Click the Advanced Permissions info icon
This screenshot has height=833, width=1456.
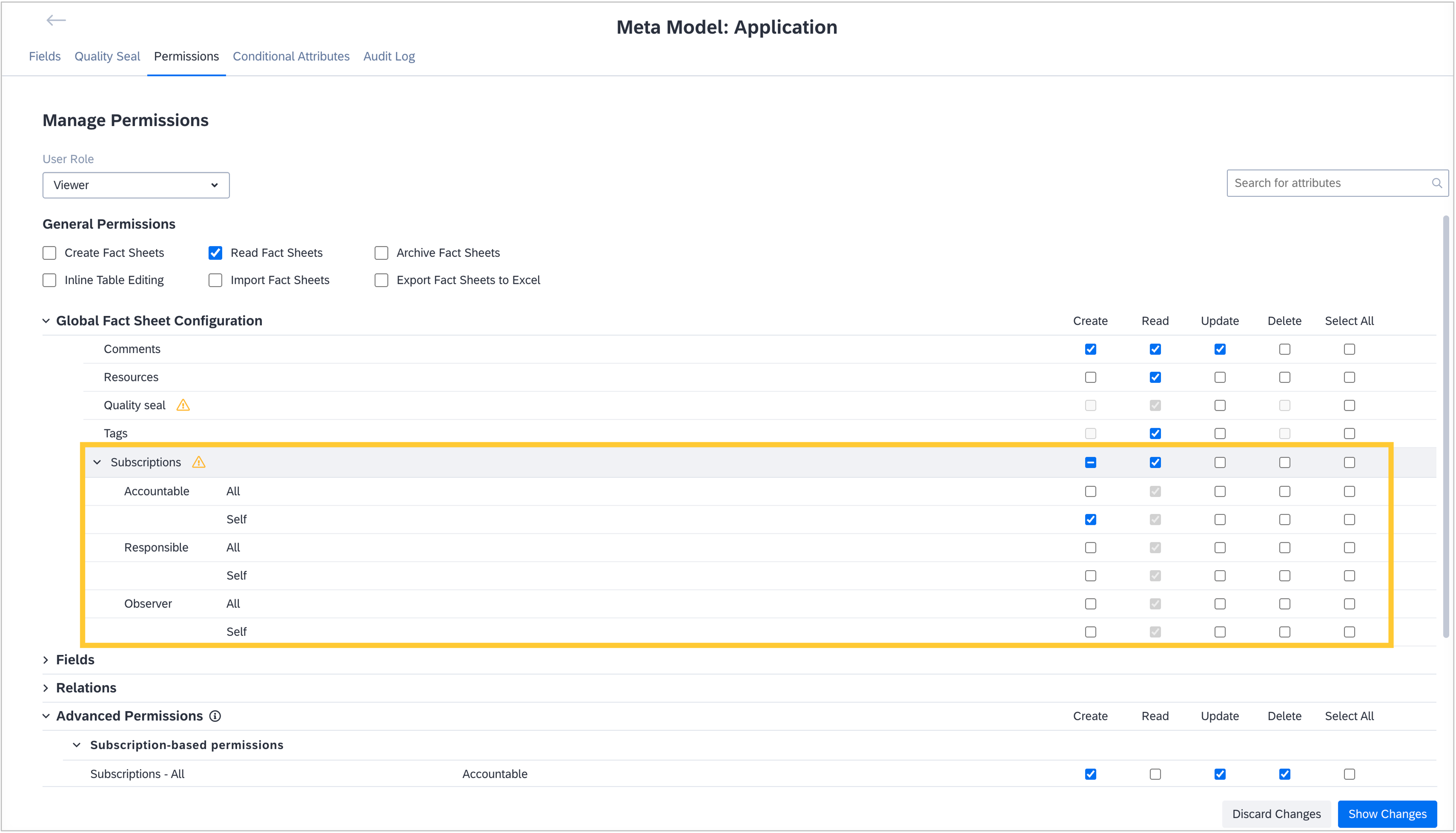[x=215, y=716]
